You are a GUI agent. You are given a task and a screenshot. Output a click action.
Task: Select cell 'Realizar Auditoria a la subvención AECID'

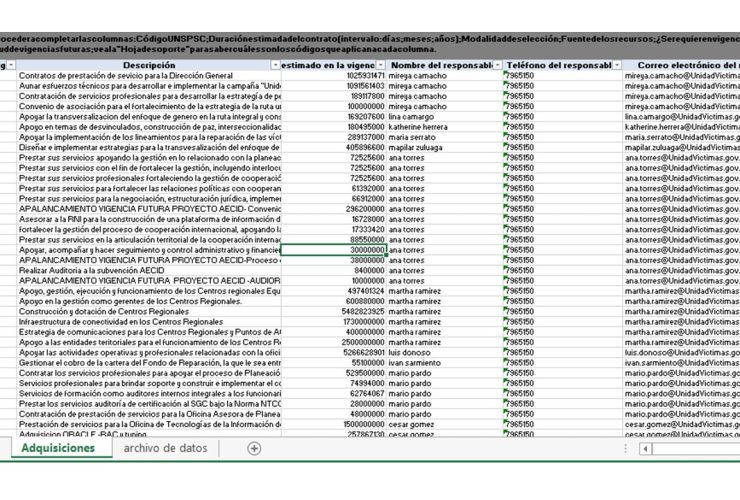[x=149, y=271]
